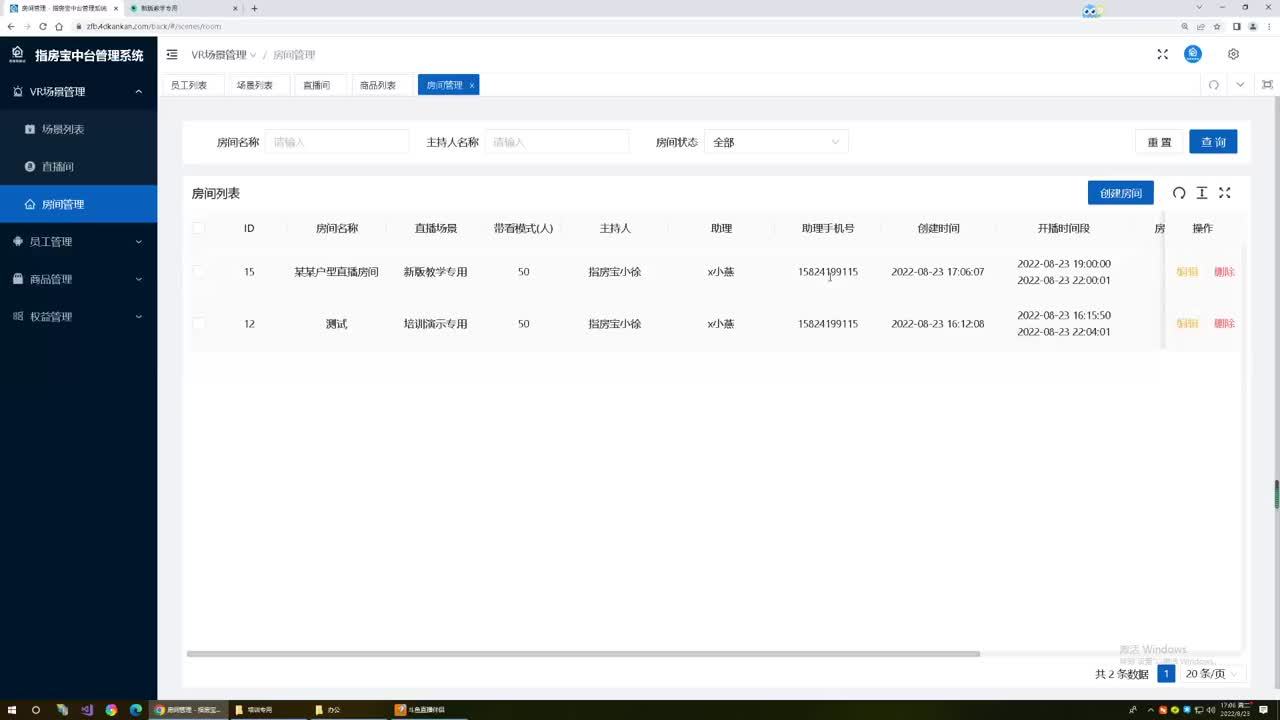Open the settings gear icon
Viewport: 1280px width, 720px height.
(1233, 55)
